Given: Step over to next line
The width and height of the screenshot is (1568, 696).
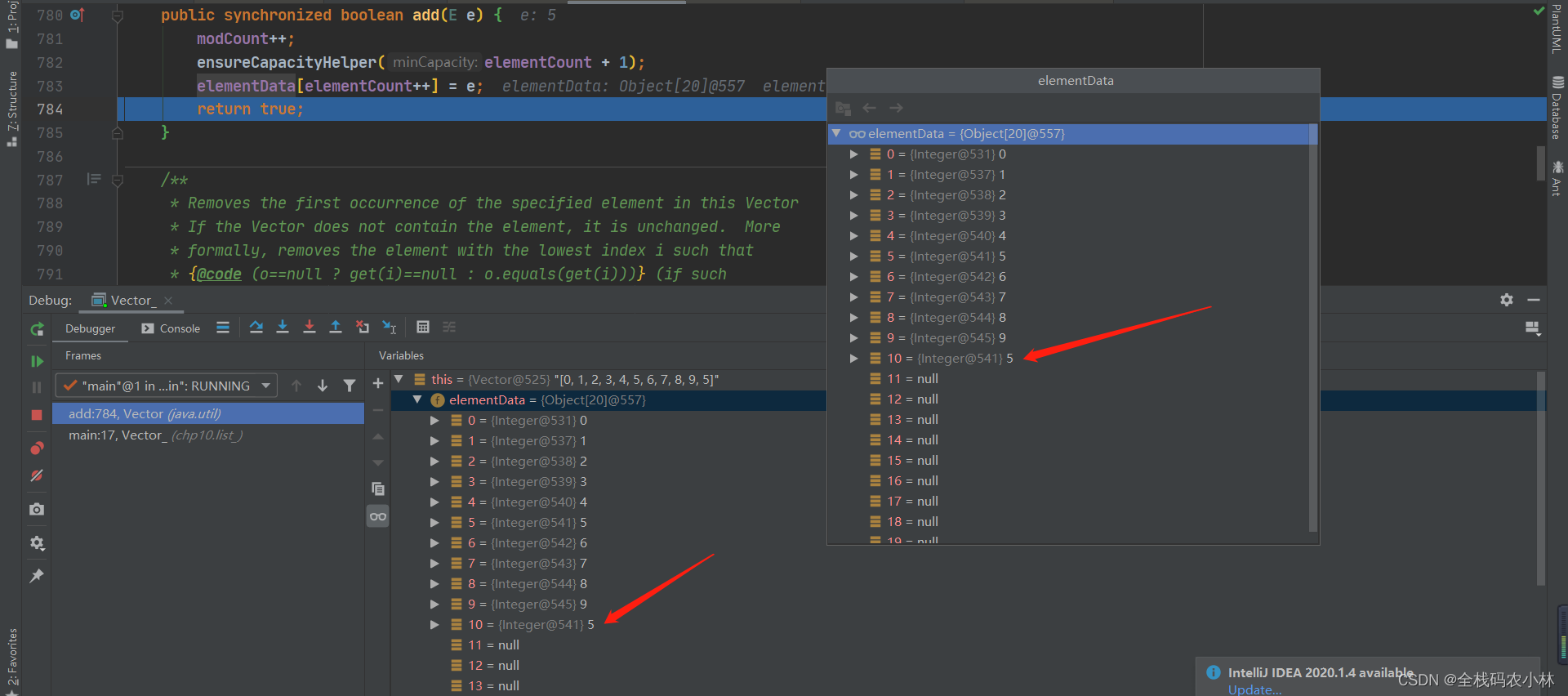Looking at the screenshot, I should [x=256, y=328].
